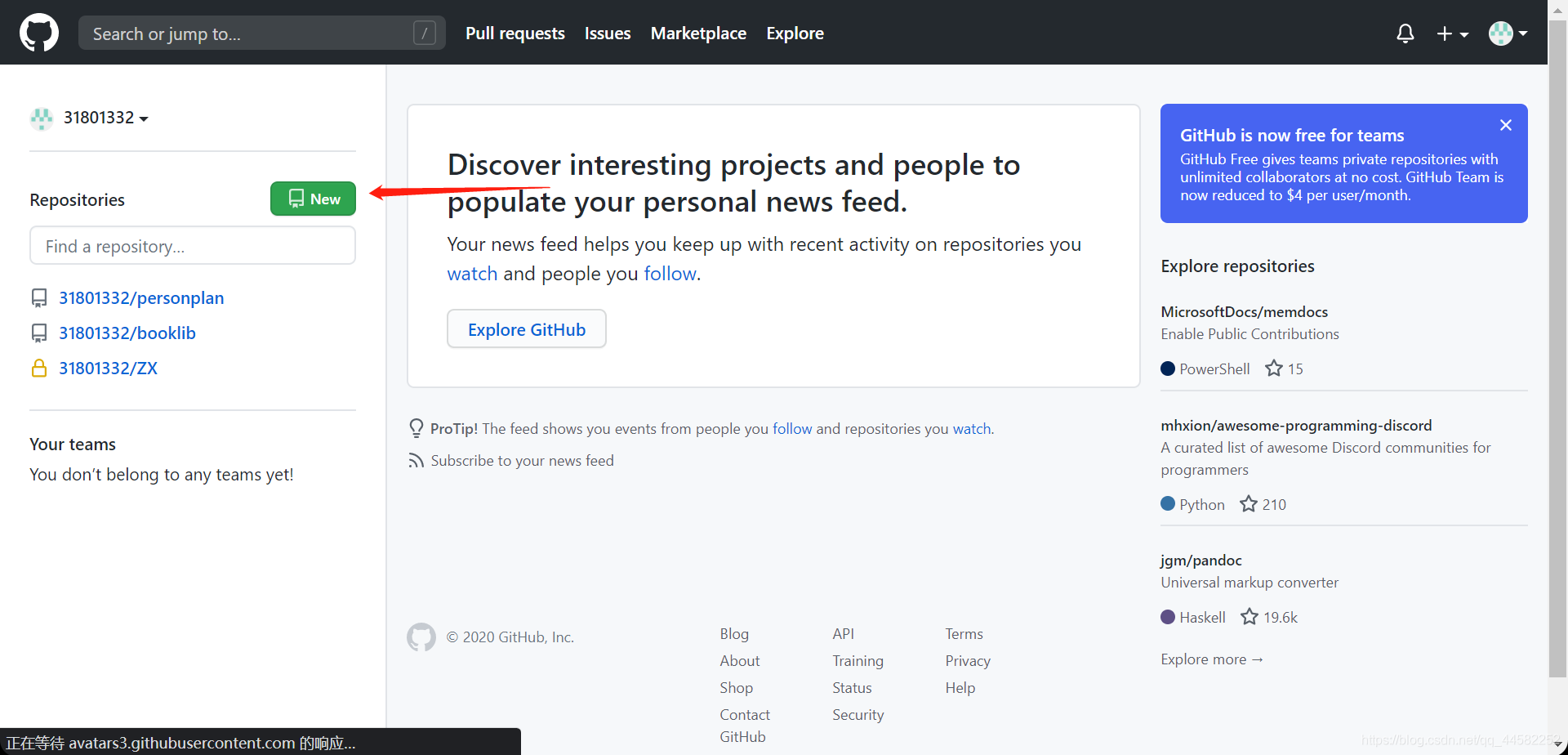Open the 'follow' link in the ProTip
Image resolution: width=1568 pixels, height=755 pixels.
pos(792,429)
